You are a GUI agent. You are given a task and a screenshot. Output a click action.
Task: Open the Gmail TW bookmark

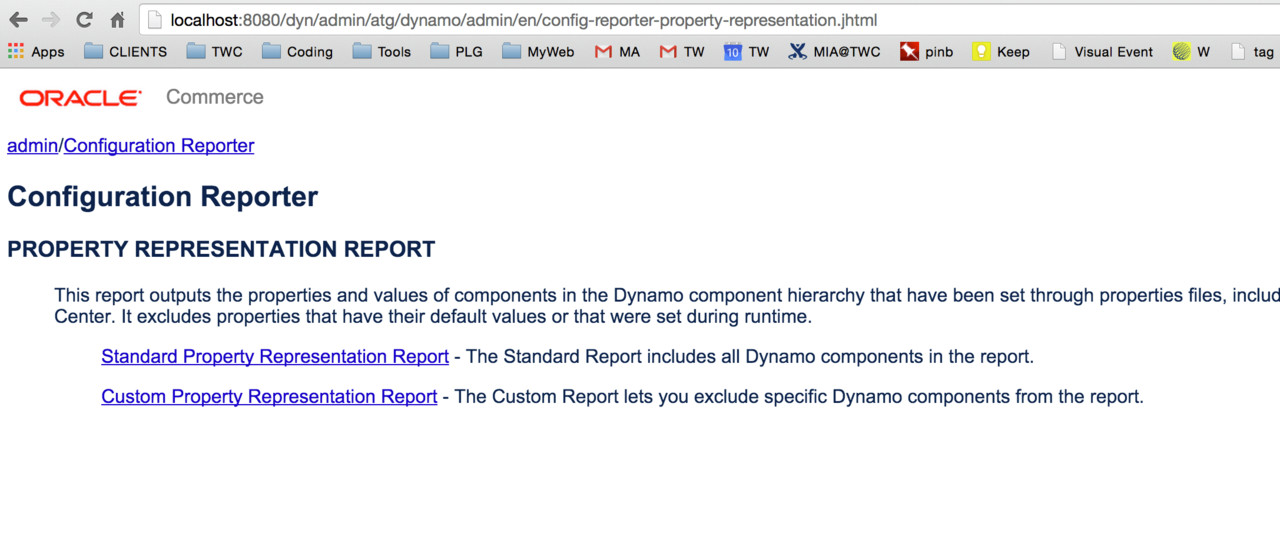(682, 52)
